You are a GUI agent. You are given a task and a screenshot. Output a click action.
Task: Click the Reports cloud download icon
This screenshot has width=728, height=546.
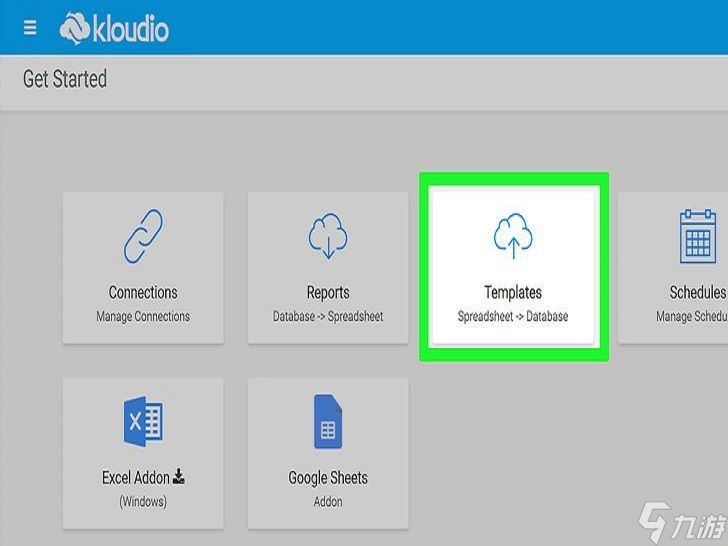[x=328, y=235]
